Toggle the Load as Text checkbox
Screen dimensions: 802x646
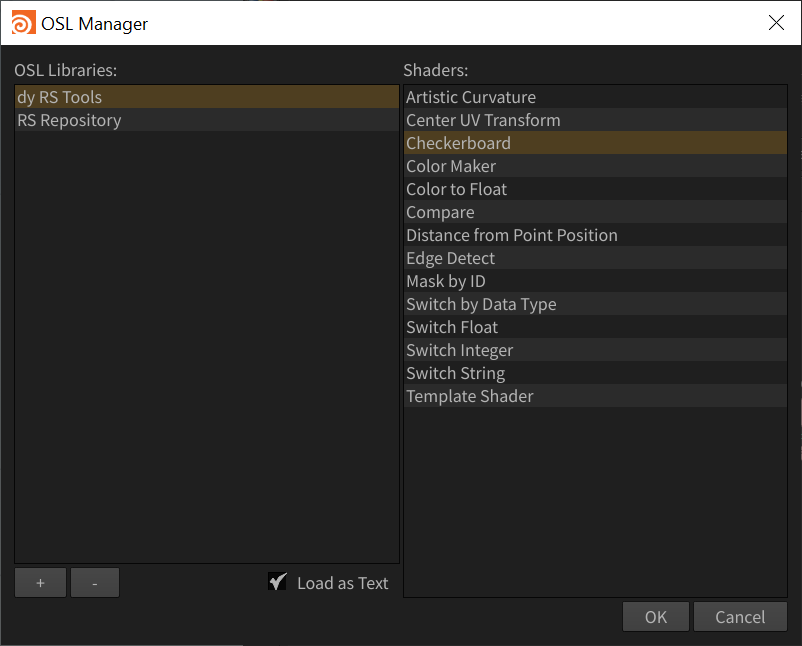pos(278,582)
